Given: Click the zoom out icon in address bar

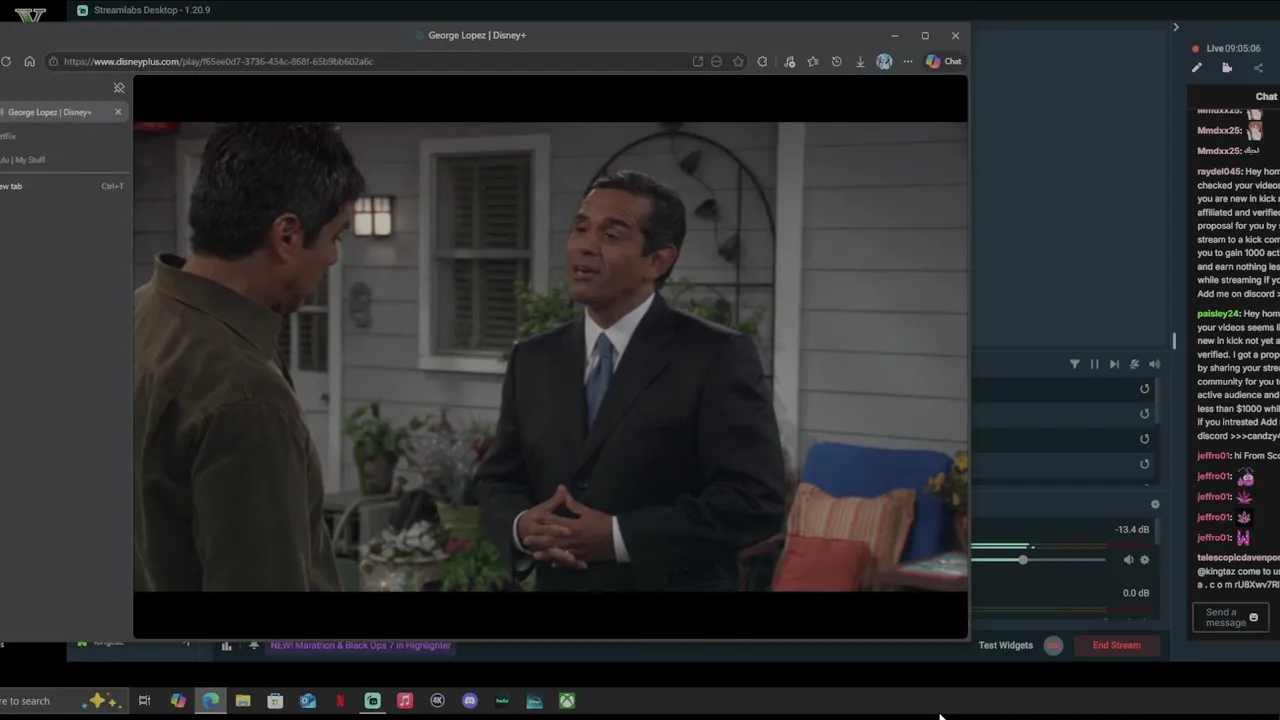Looking at the screenshot, I should [716, 61].
